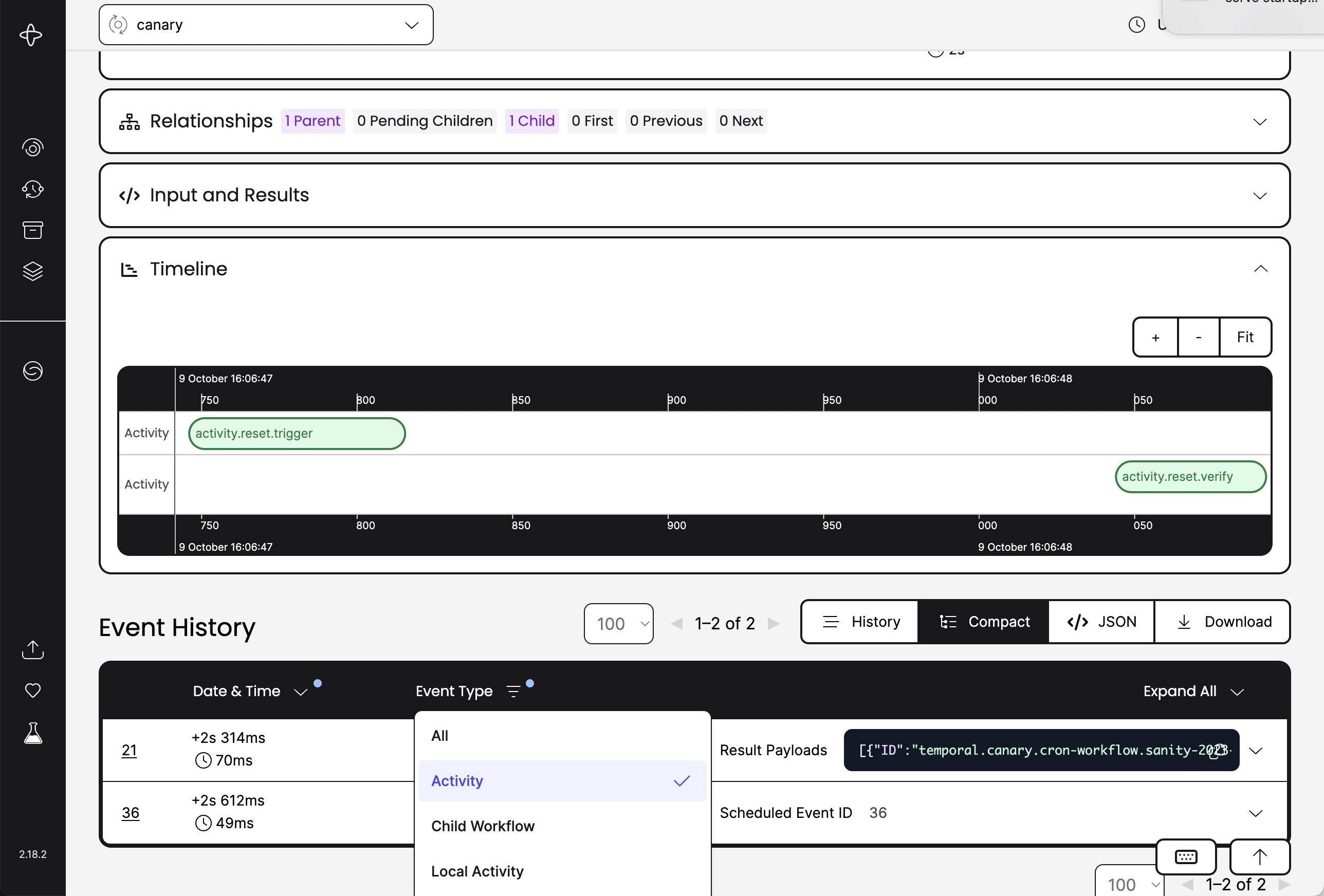1324x896 pixels.
Task: Open the canary namespace dropdown
Action: pos(266,25)
